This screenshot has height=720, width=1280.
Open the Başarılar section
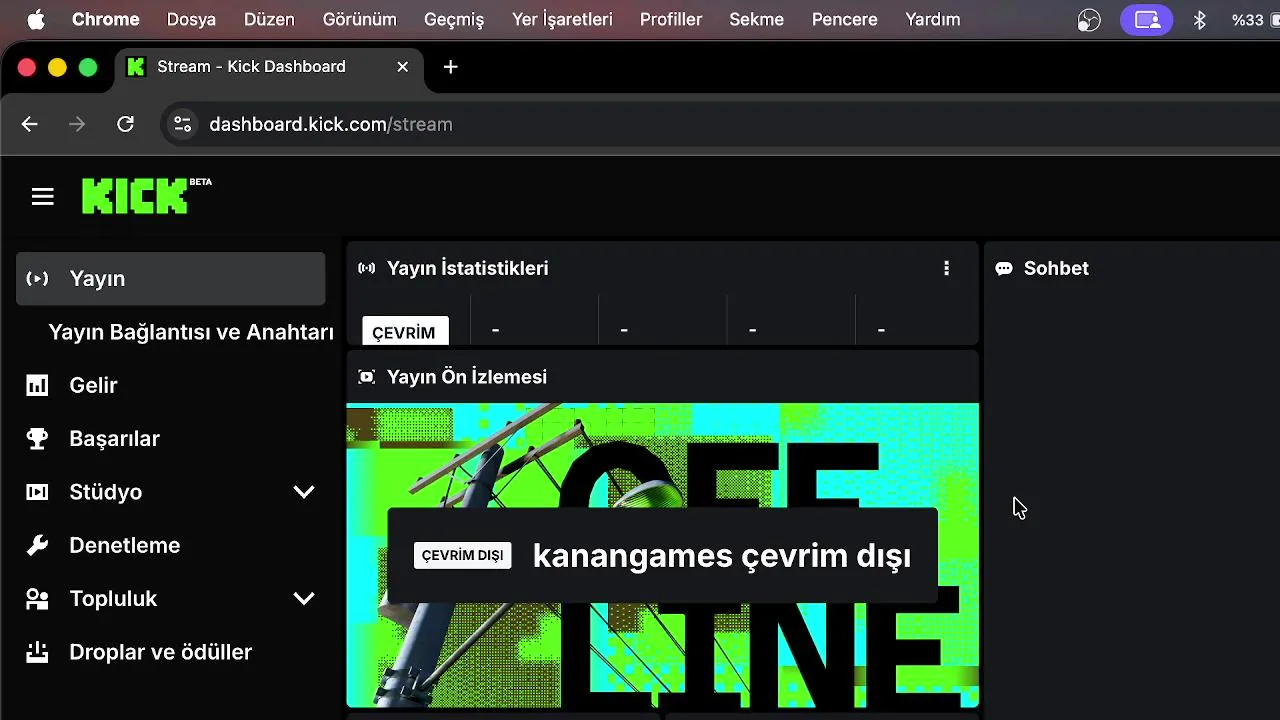click(x=114, y=438)
